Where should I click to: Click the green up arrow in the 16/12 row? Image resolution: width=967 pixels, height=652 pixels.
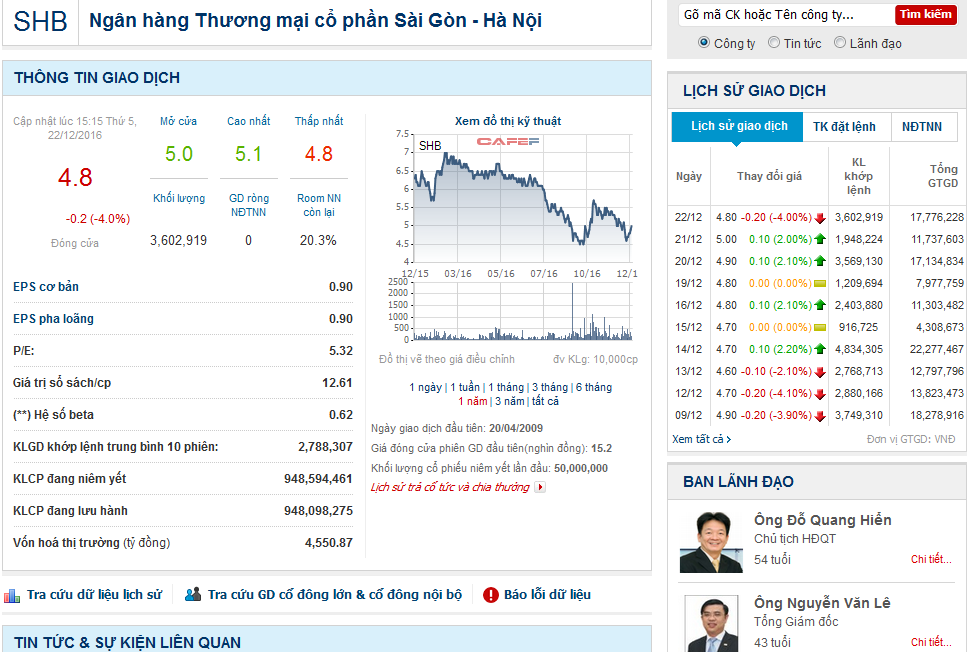pyautogui.click(x=820, y=305)
